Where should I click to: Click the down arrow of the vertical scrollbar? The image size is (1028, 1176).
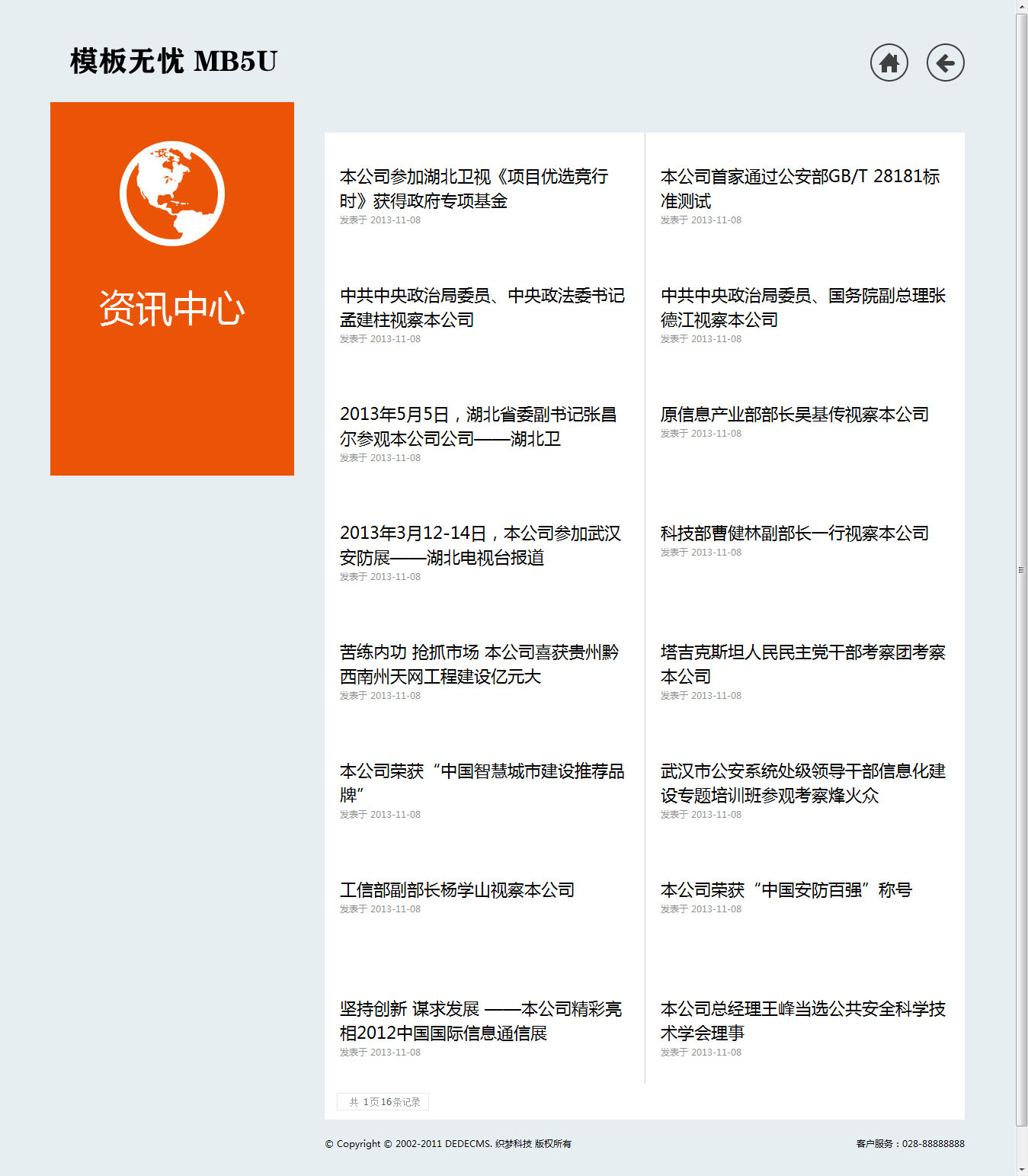(1021, 1169)
